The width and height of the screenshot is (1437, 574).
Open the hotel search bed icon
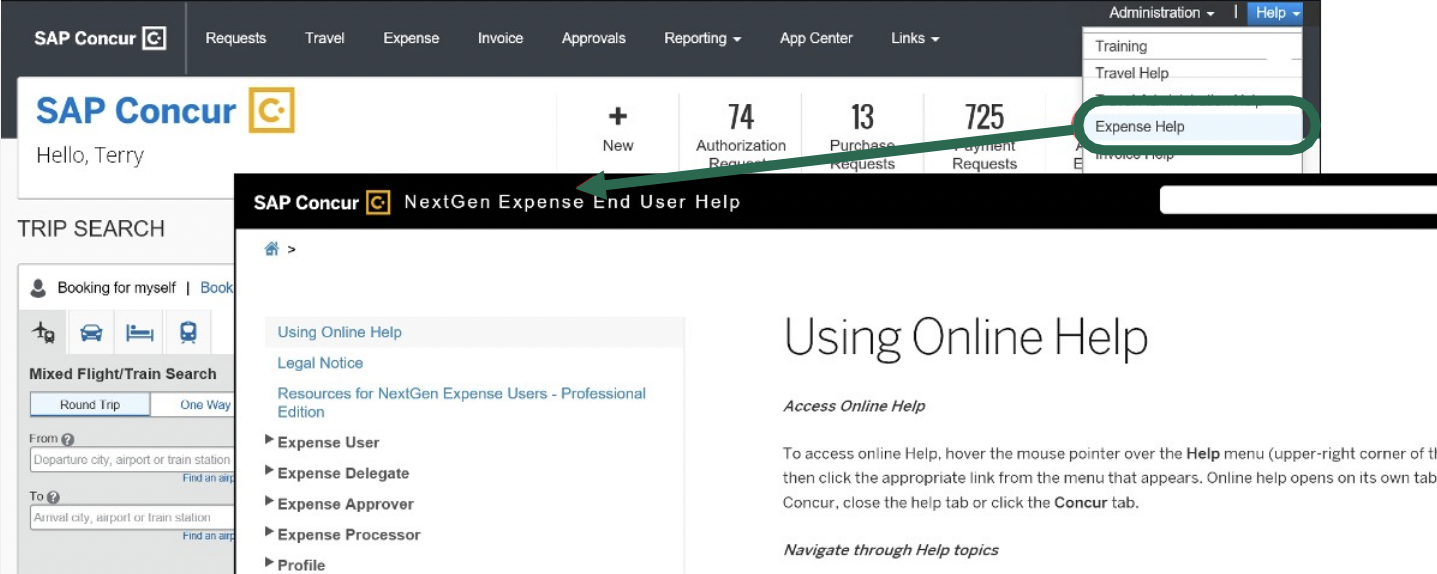pyautogui.click(x=140, y=333)
